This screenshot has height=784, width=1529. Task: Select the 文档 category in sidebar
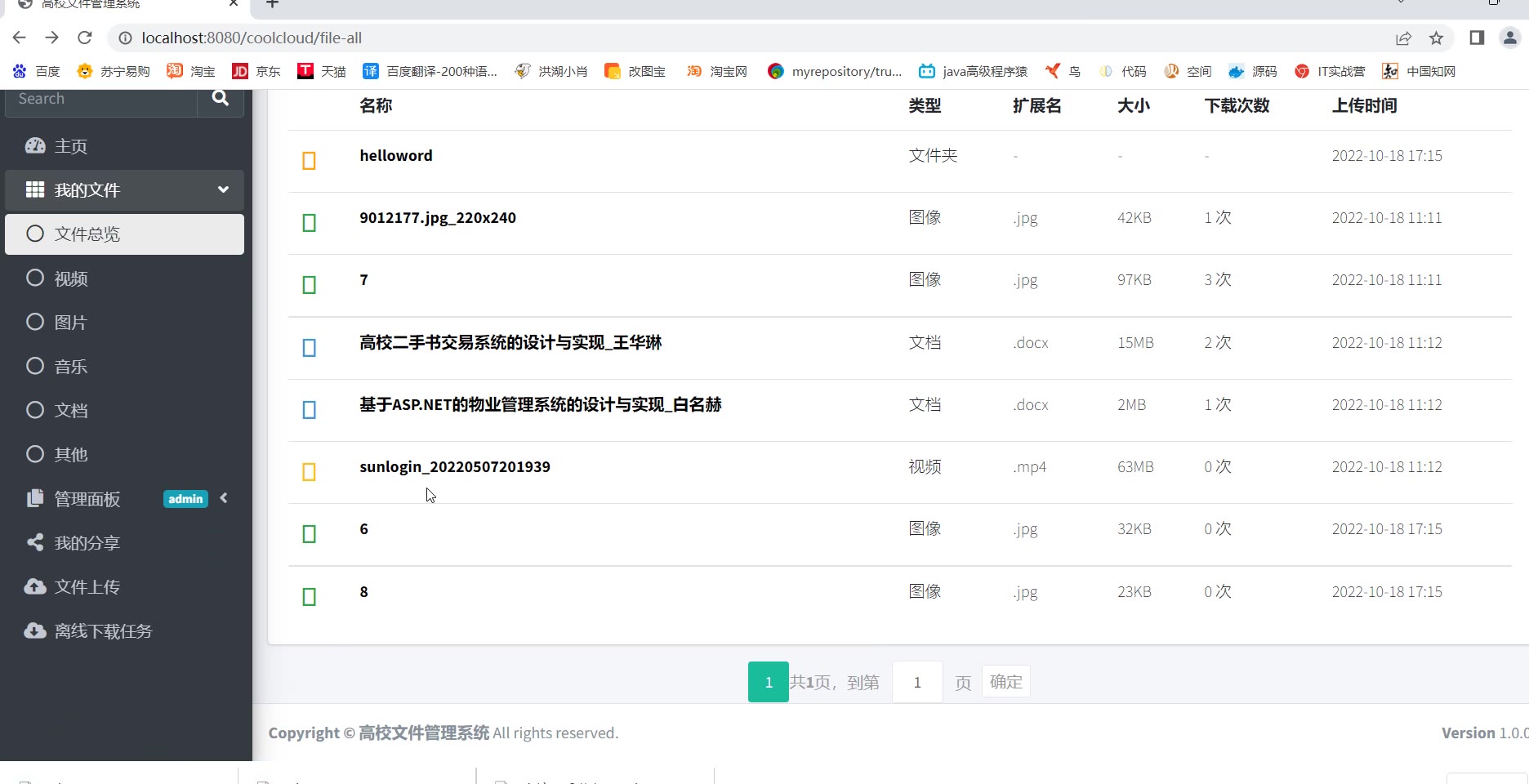click(x=124, y=411)
